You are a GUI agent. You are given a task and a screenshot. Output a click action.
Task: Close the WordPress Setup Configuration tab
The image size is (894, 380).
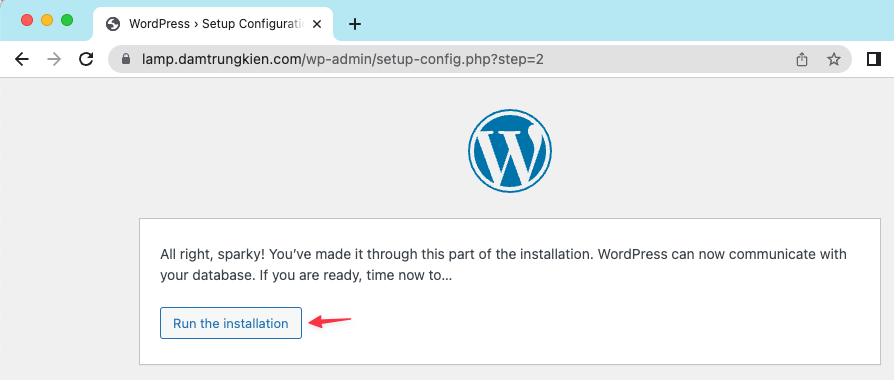(x=318, y=24)
